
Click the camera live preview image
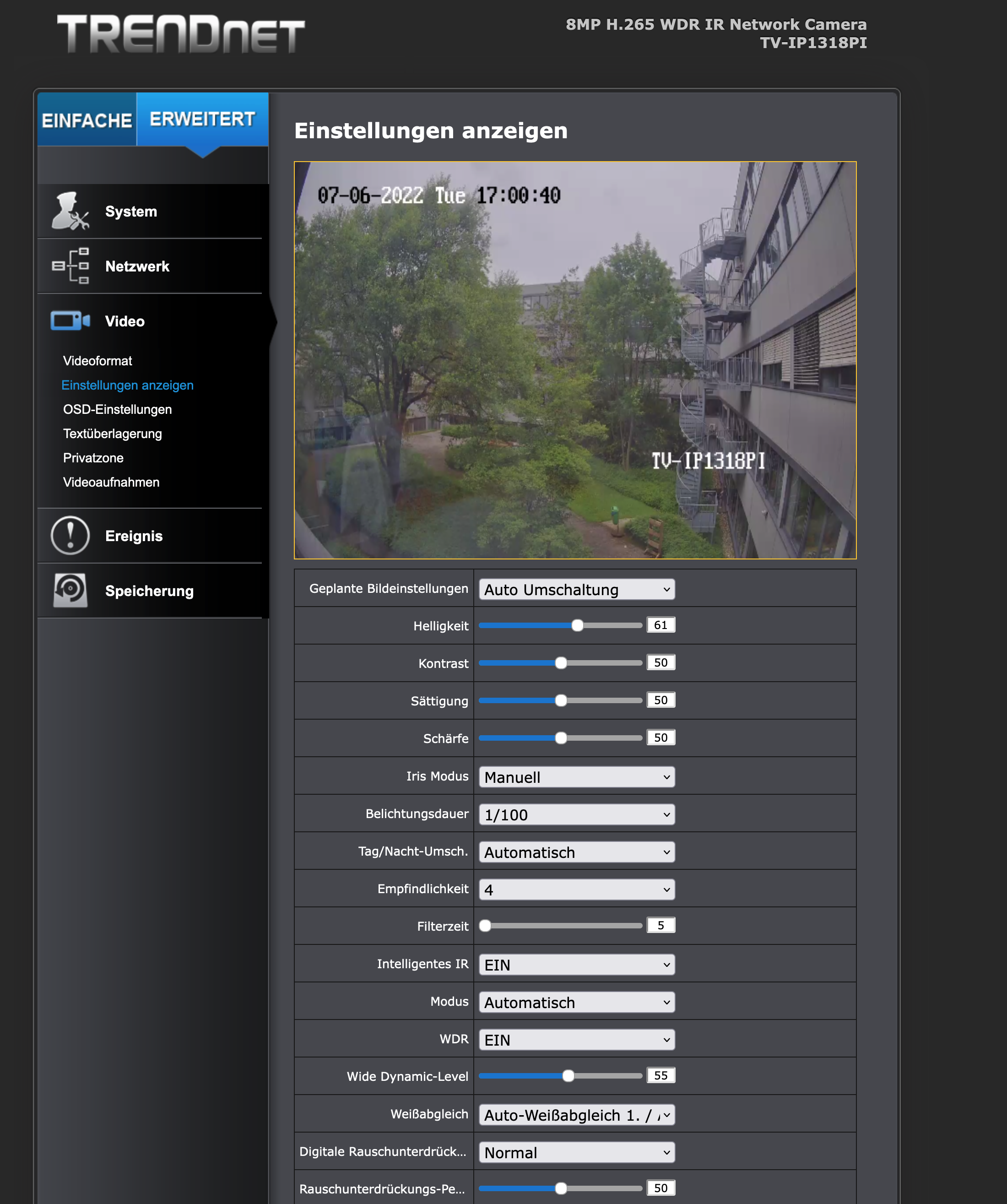575,360
